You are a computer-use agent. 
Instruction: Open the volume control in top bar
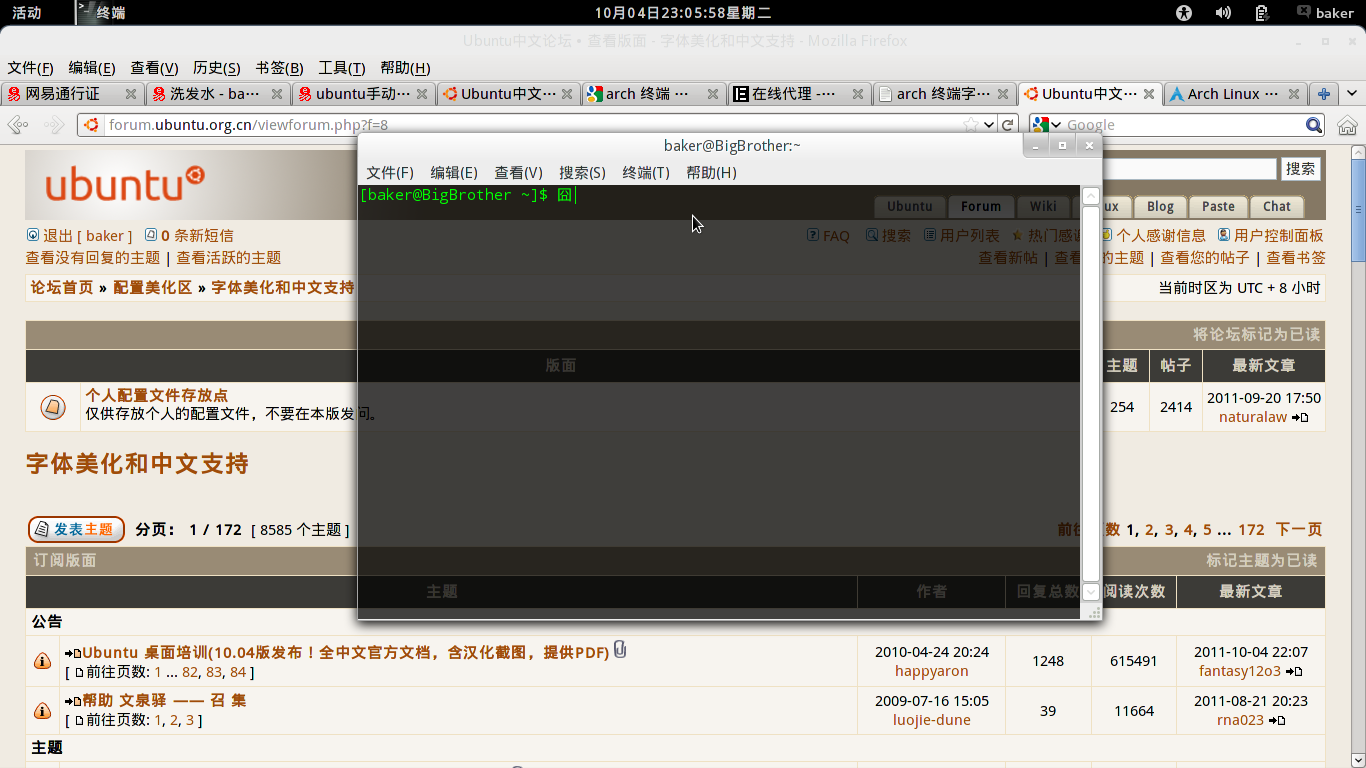[1223, 13]
